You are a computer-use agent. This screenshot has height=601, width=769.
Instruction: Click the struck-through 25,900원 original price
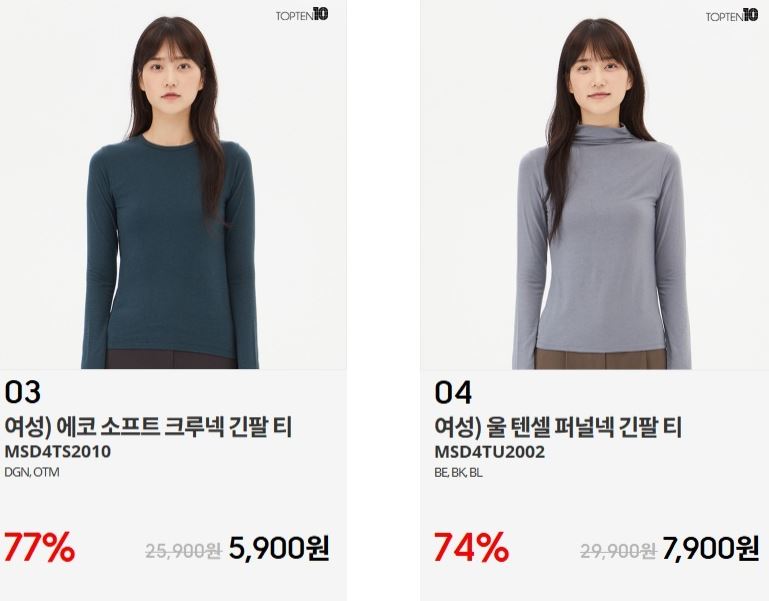pos(183,551)
